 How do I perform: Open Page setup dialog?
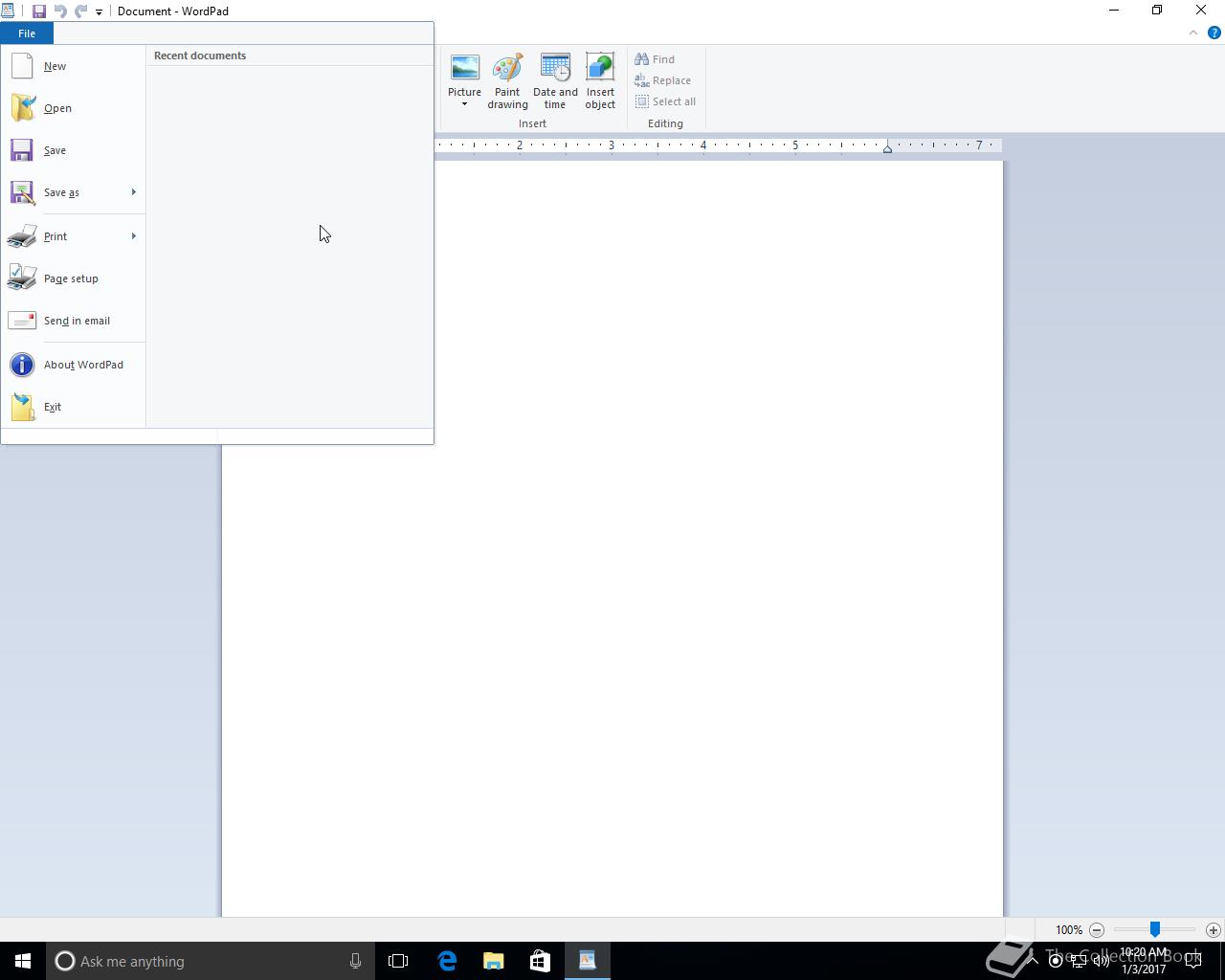tap(73, 278)
